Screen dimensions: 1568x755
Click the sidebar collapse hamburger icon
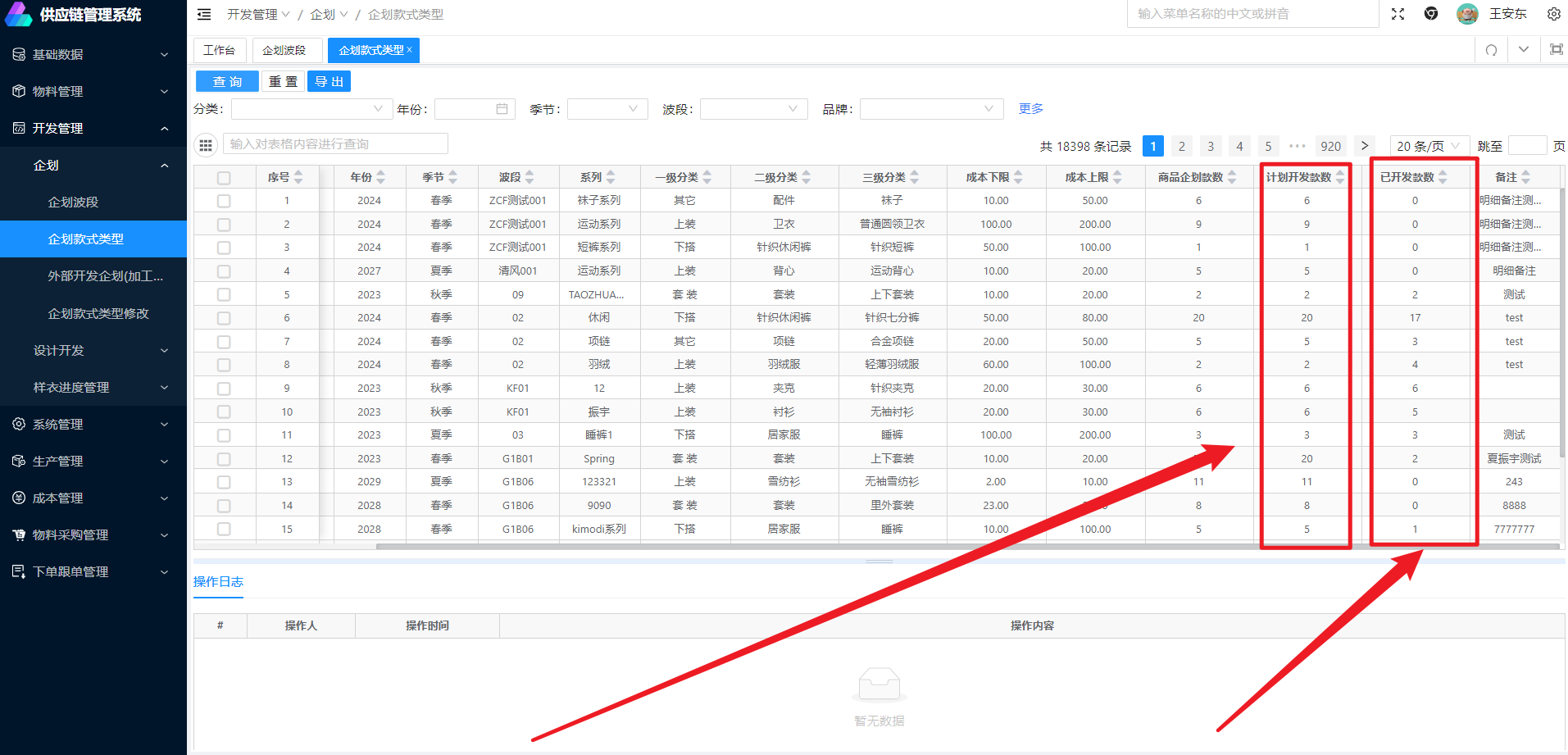204,14
